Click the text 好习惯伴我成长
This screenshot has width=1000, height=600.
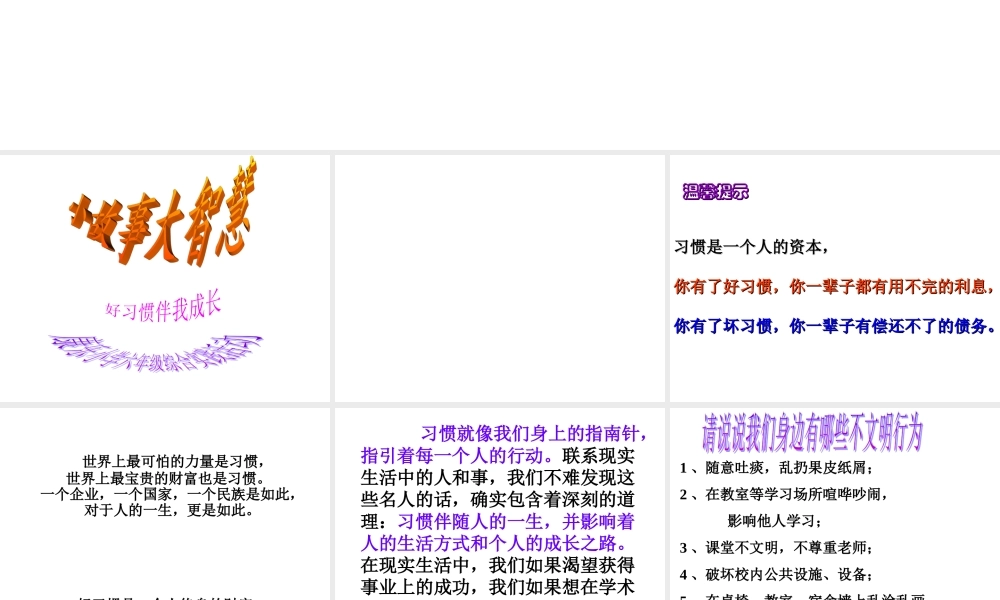(x=163, y=307)
